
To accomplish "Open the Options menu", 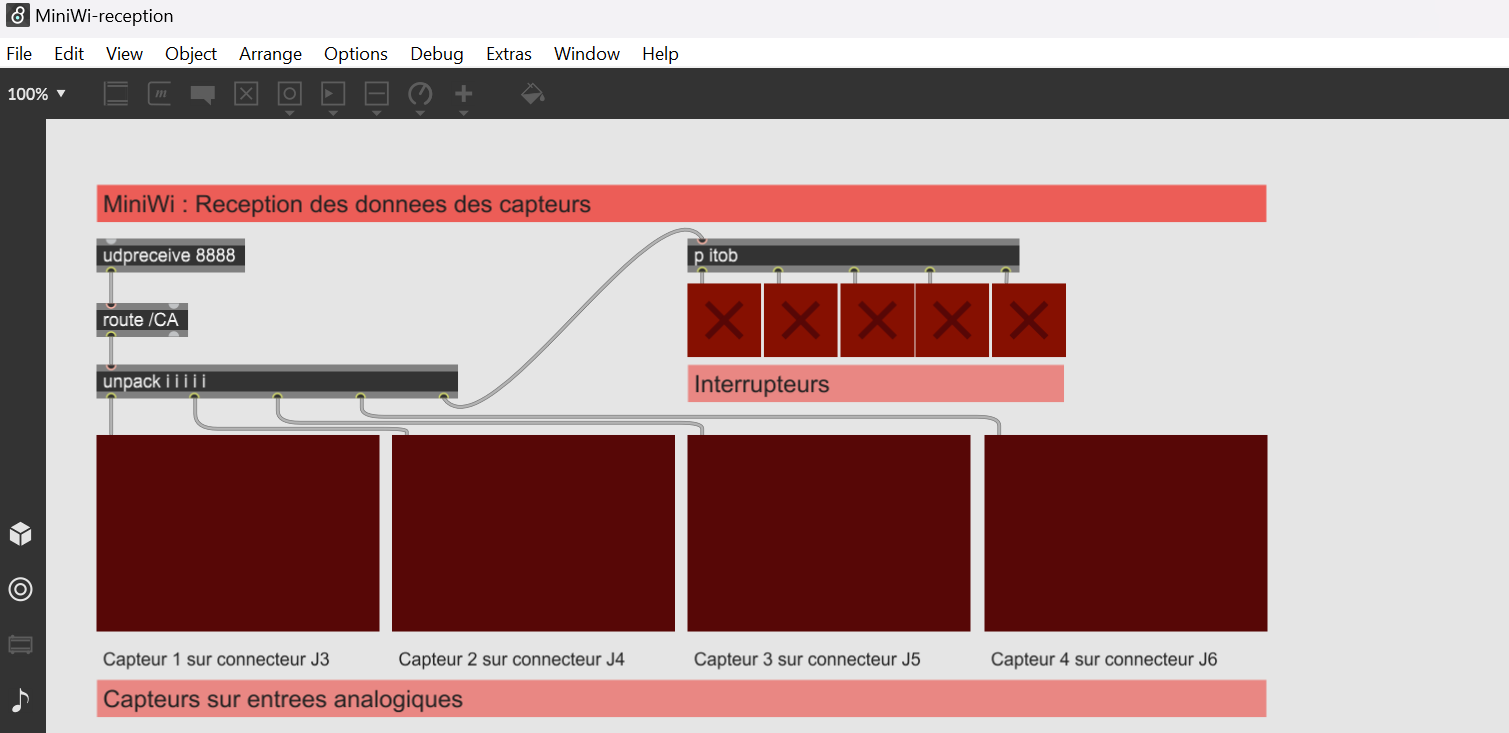I will tap(356, 54).
